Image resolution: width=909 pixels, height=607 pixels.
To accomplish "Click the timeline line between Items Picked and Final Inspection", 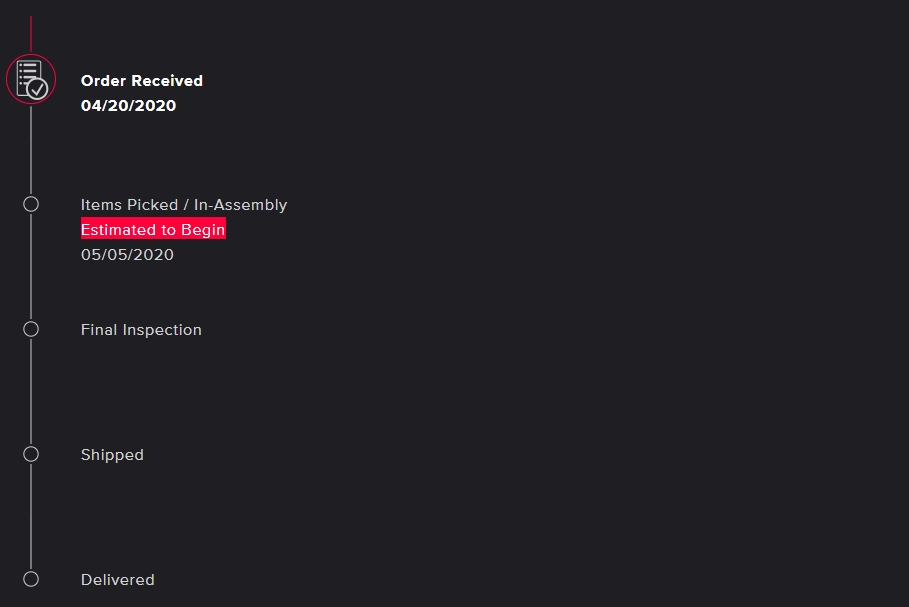I will click(31, 266).
